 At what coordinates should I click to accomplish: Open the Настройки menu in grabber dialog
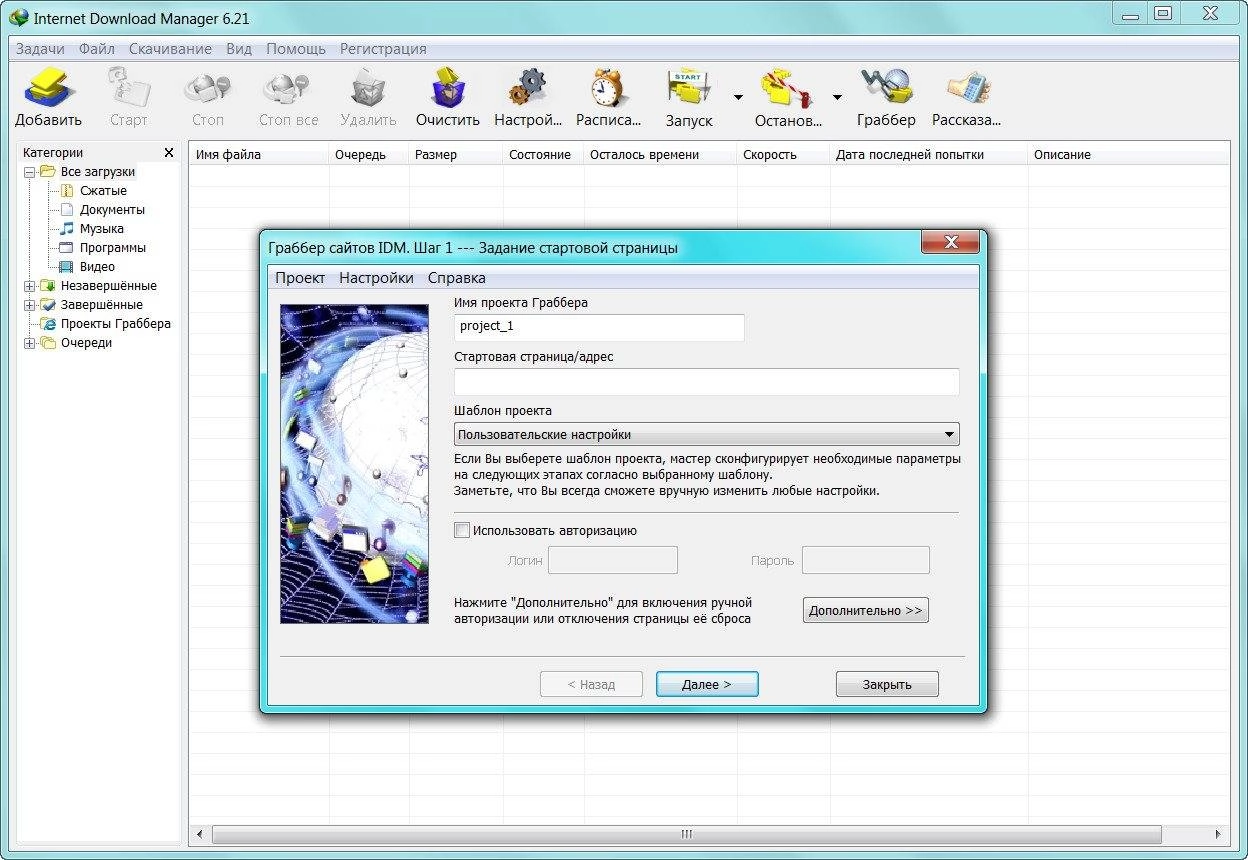pyautogui.click(x=376, y=278)
